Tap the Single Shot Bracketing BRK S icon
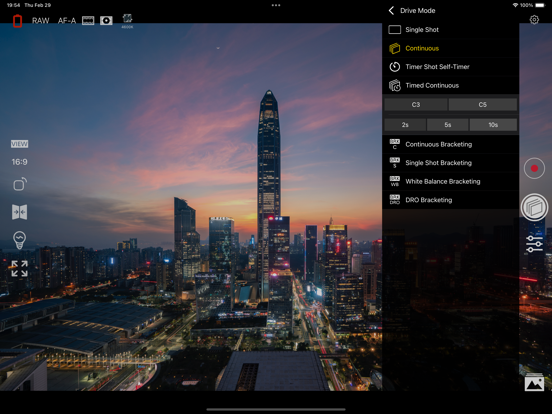 [x=395, y=163]
